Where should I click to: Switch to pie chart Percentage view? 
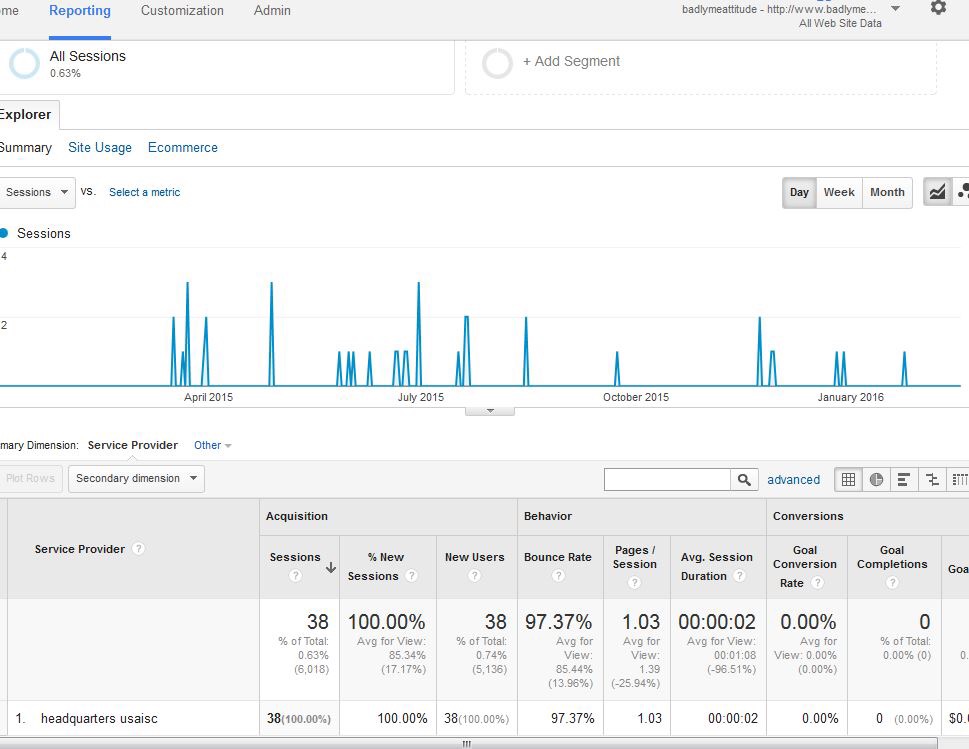(x=876, y=480)
